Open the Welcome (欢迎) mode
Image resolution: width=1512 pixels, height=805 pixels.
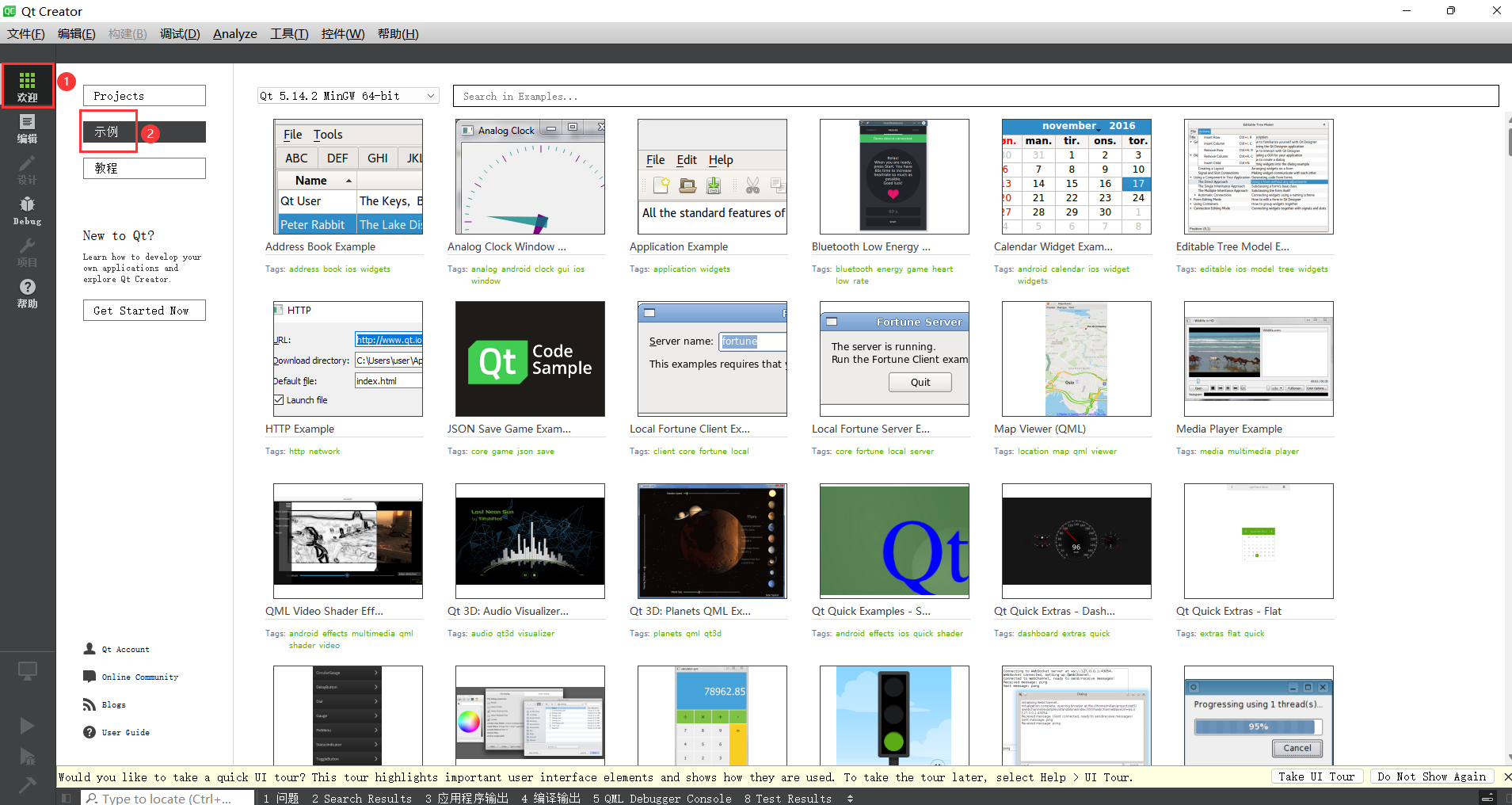click(28, 86)
